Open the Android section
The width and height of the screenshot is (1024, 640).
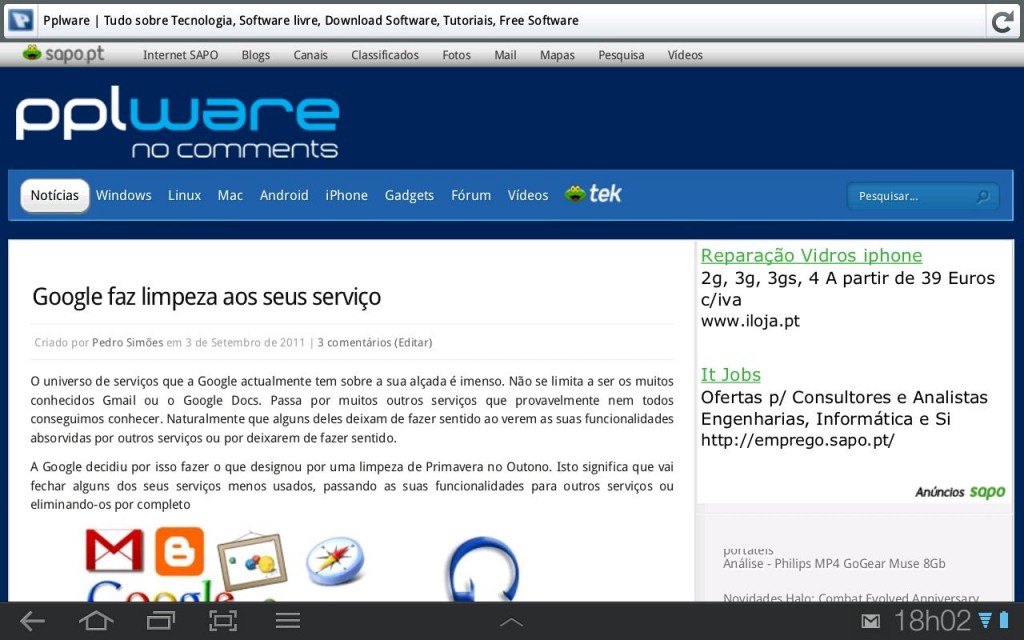point(284,195)
